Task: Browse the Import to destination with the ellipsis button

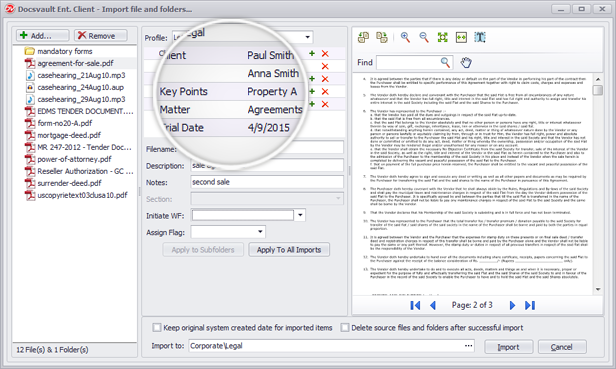Action: [x=468, y=346]
